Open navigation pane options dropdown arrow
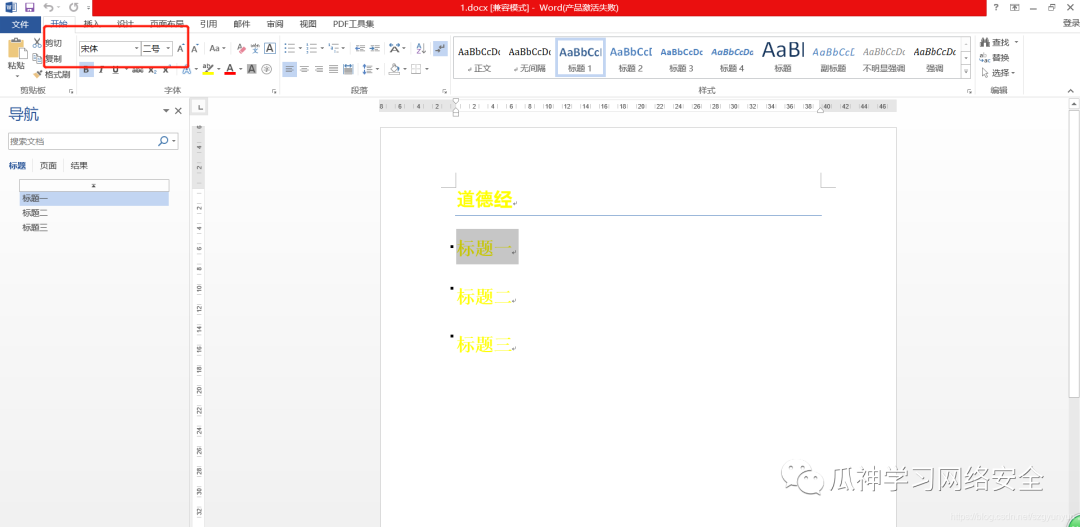Screen dimensions: 1080x527 point(166,111)
